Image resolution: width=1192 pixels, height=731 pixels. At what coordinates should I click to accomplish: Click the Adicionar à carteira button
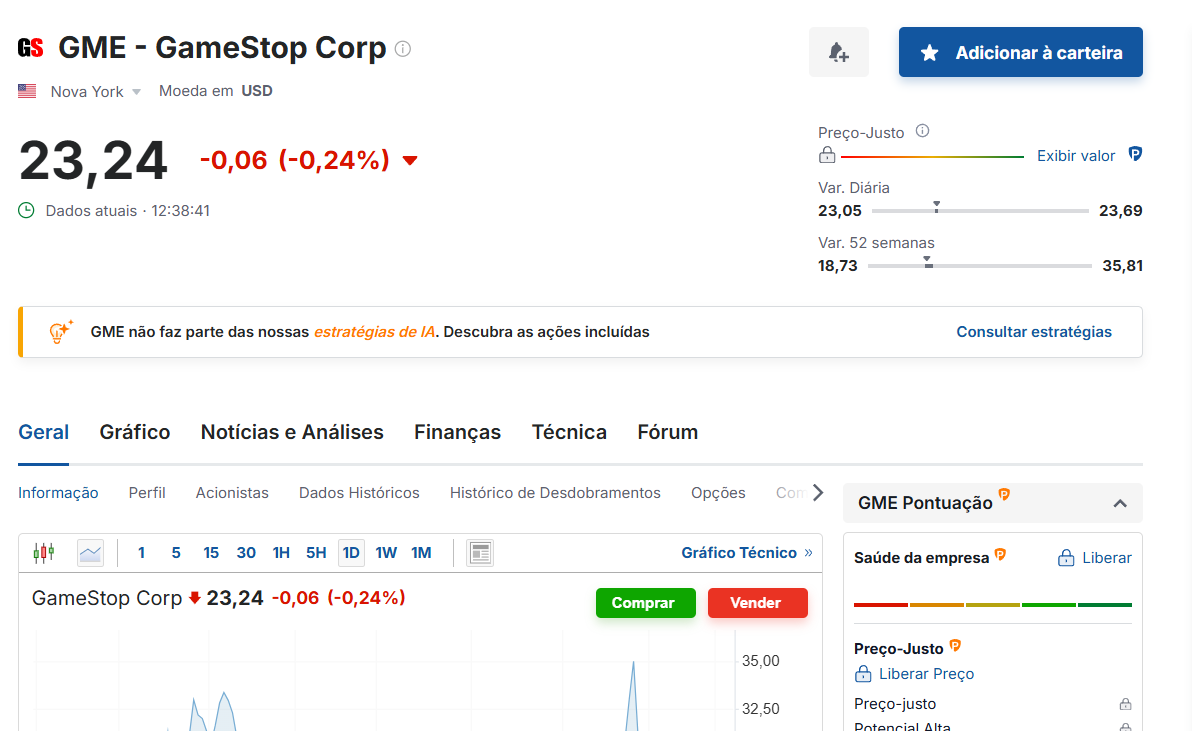pos(1020,52)
